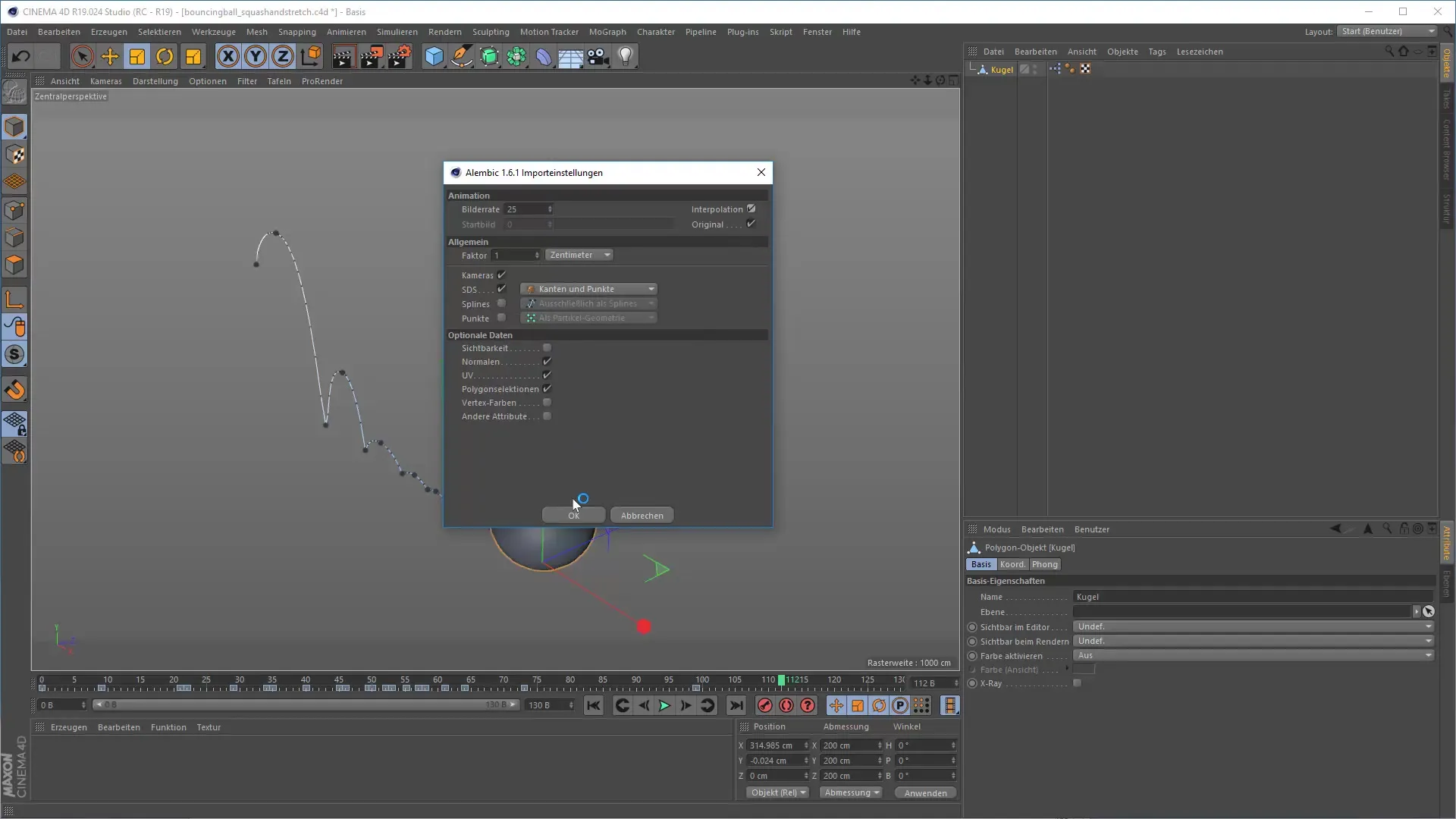Toggle autokeying button
Image resolution: width=1456 pixels, height=819 pixels.
[x=786, y=706]
